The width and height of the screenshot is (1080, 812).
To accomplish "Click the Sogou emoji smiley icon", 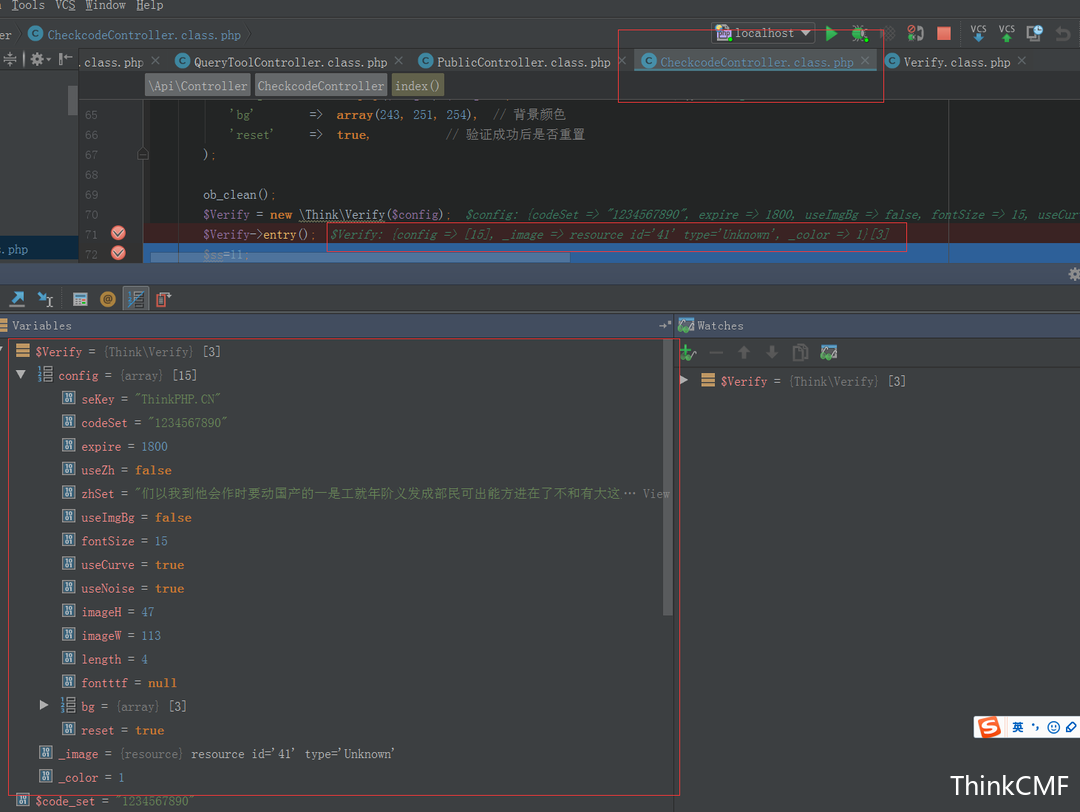I will click(1053, 727).
